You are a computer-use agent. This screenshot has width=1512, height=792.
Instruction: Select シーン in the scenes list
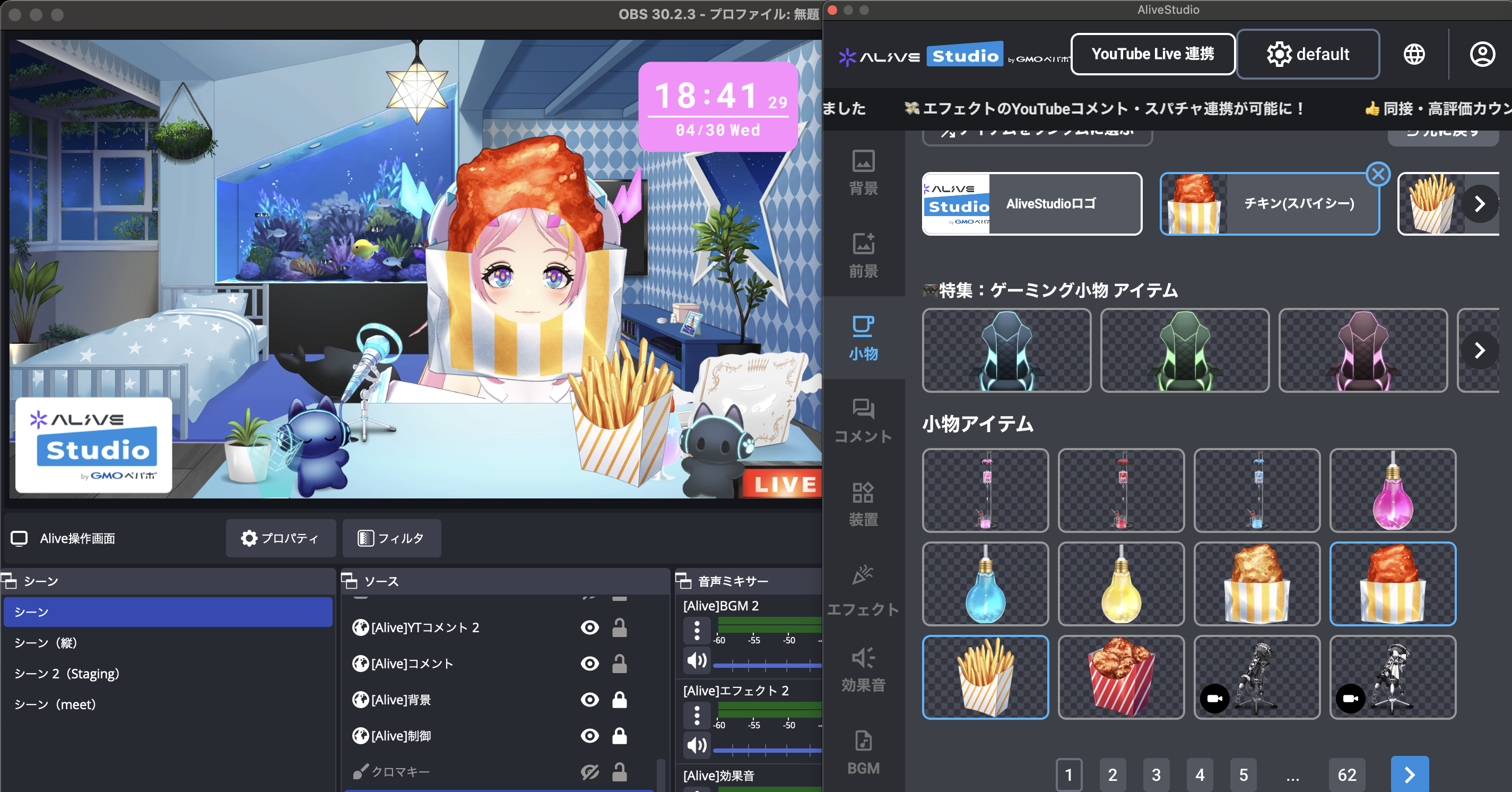[x=168, y=612]
